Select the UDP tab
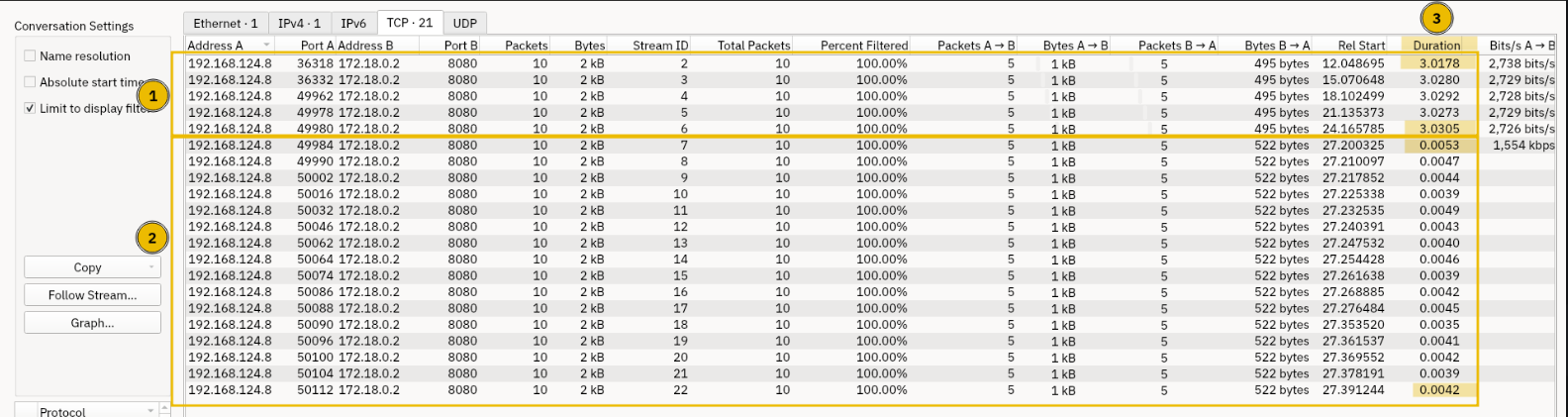Screen dimensions: 1568x417 click(465, 23)
